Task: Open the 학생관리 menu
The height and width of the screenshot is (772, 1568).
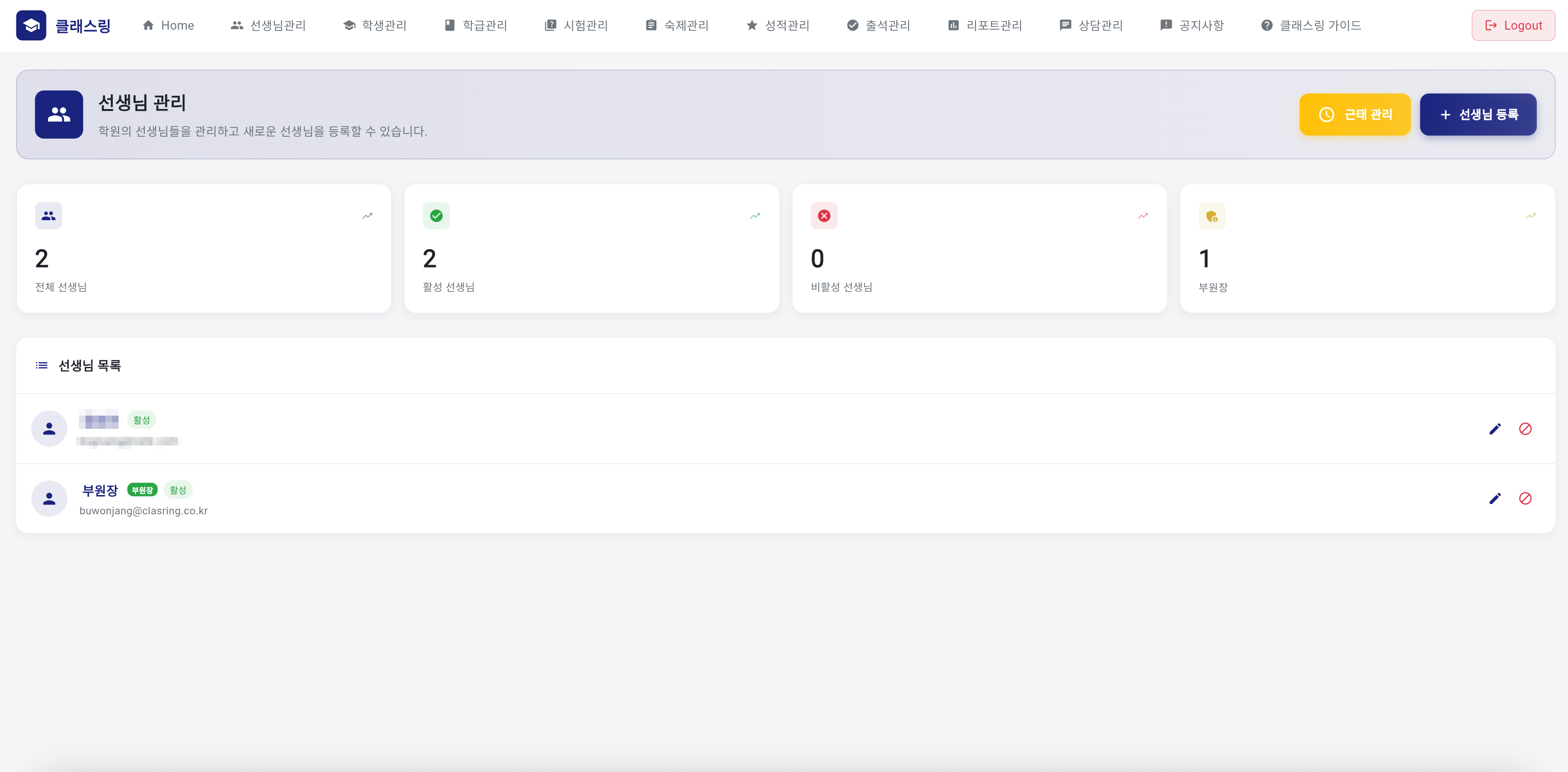Action: coord(375,25)
